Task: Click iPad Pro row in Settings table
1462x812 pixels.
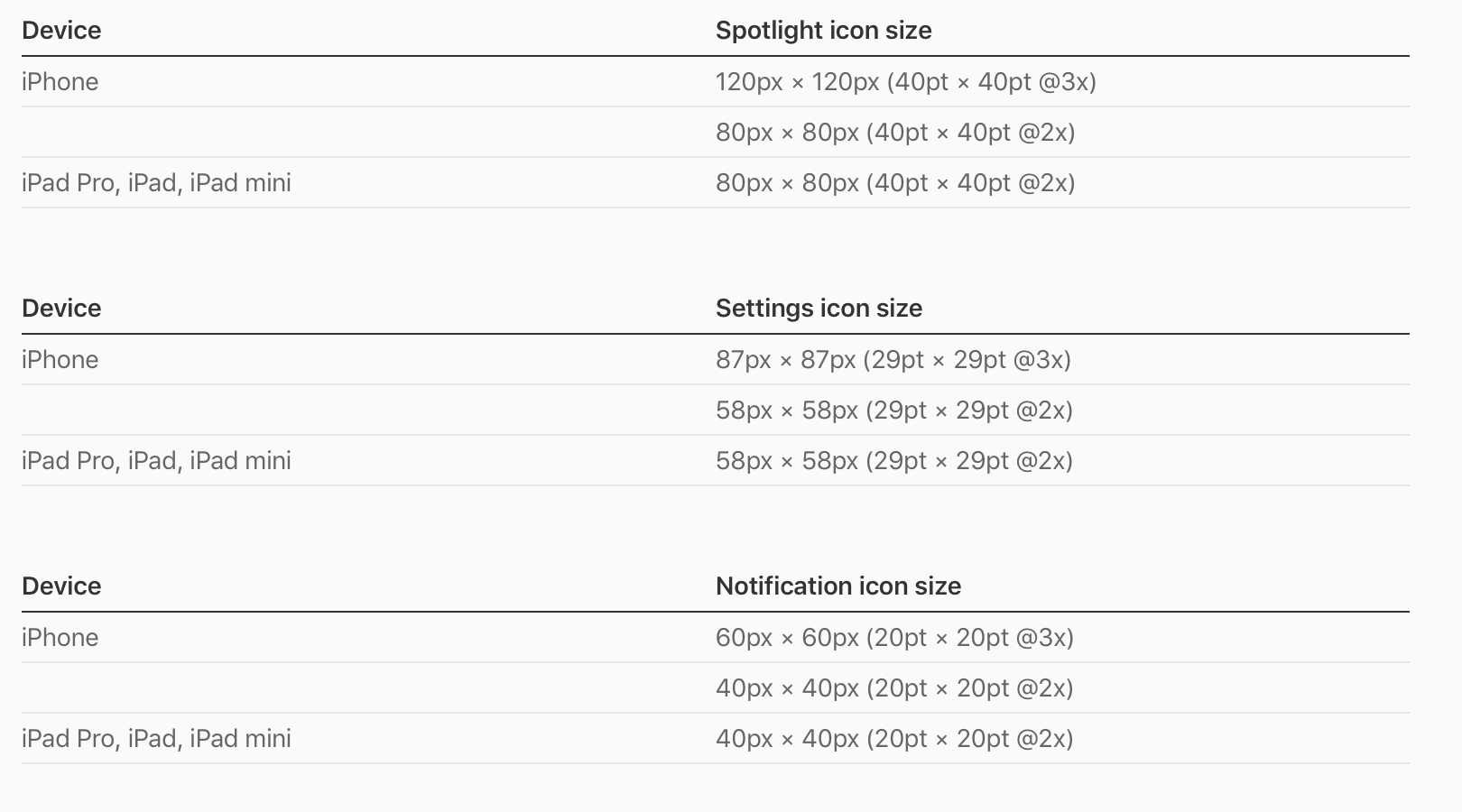Action: [156, 461]
